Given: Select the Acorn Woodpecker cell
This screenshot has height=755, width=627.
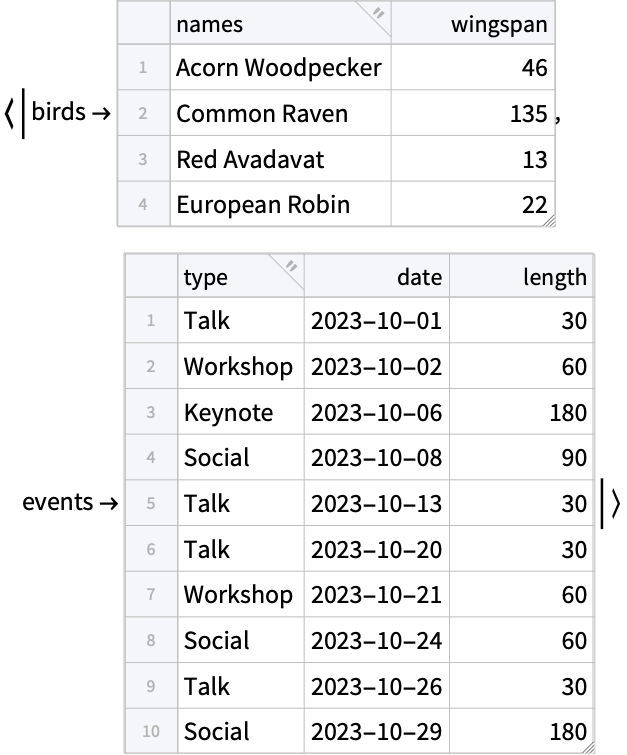Looking at the screenshot, I should (280, 67).
